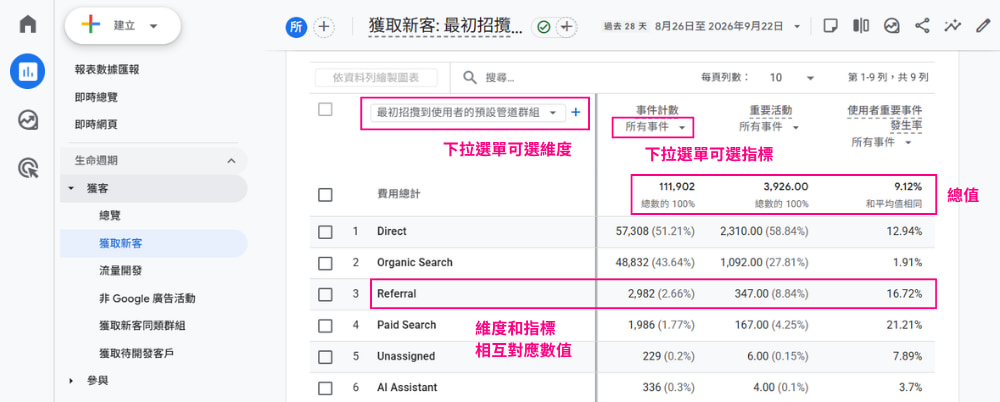Open the 最初招攬到使用者的預設管道群組 dimension dropdown
This screenshot has width=1000, height=402.
[x=467, y=112]
